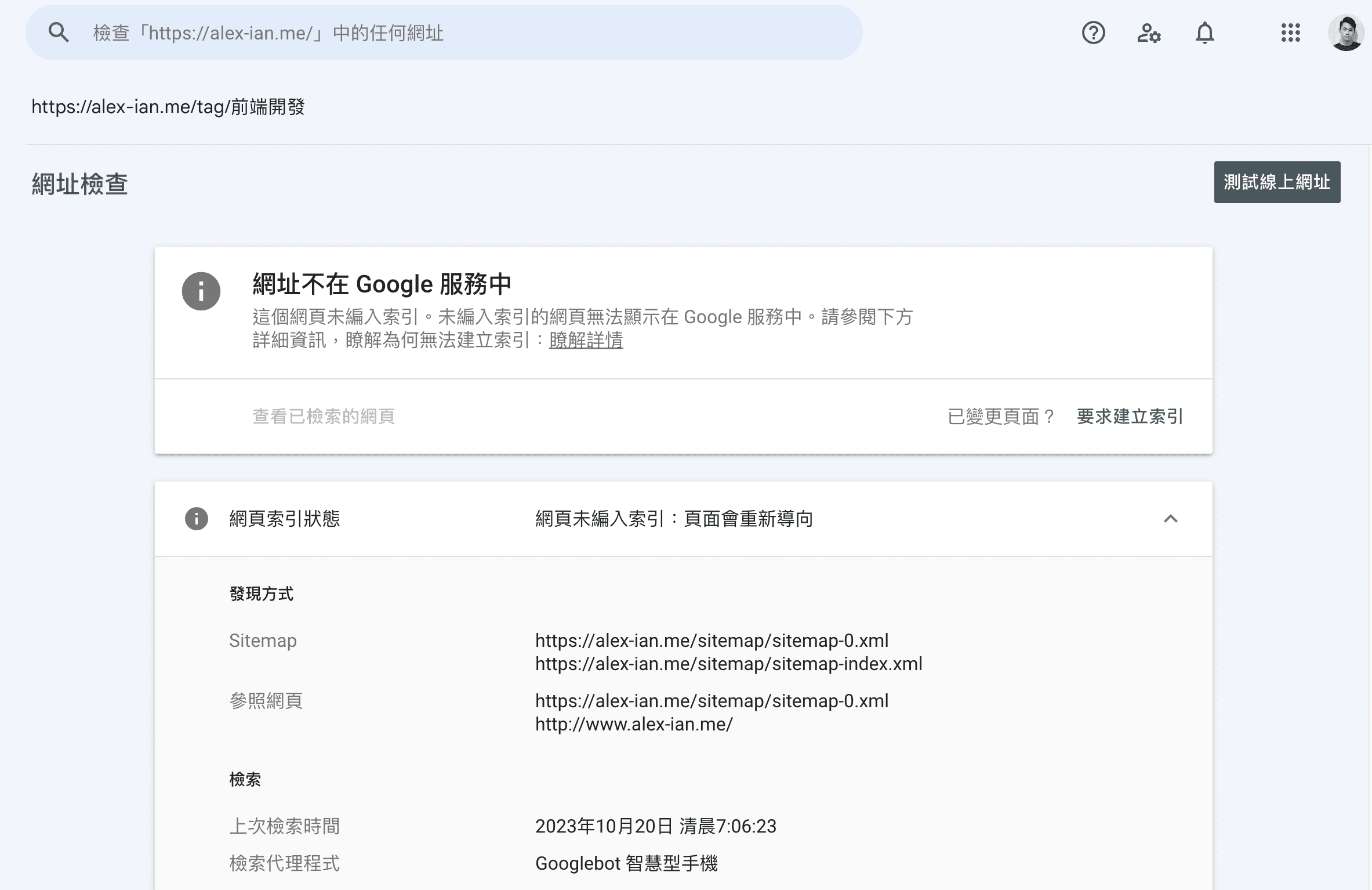Click the http://www.alex-ian.me/ referring page
The image size is (1372, 890).
point(634,723)
